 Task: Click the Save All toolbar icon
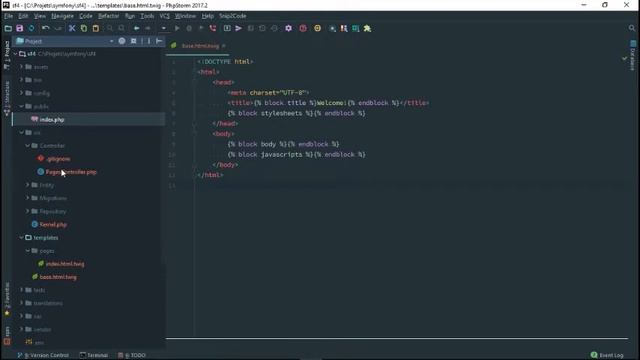coord(20,29)
